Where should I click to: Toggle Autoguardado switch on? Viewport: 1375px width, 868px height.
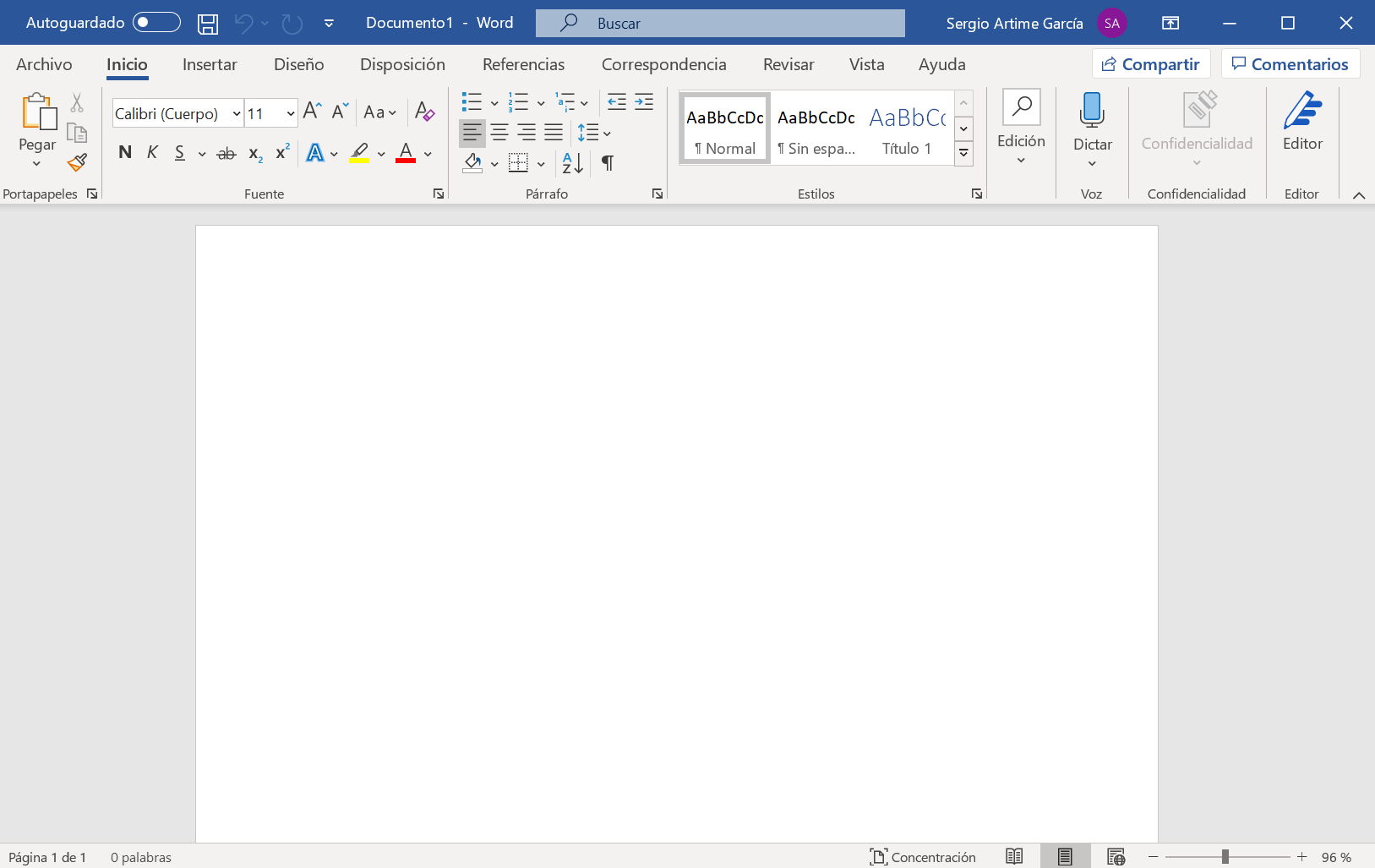click(x=156, y=23)
